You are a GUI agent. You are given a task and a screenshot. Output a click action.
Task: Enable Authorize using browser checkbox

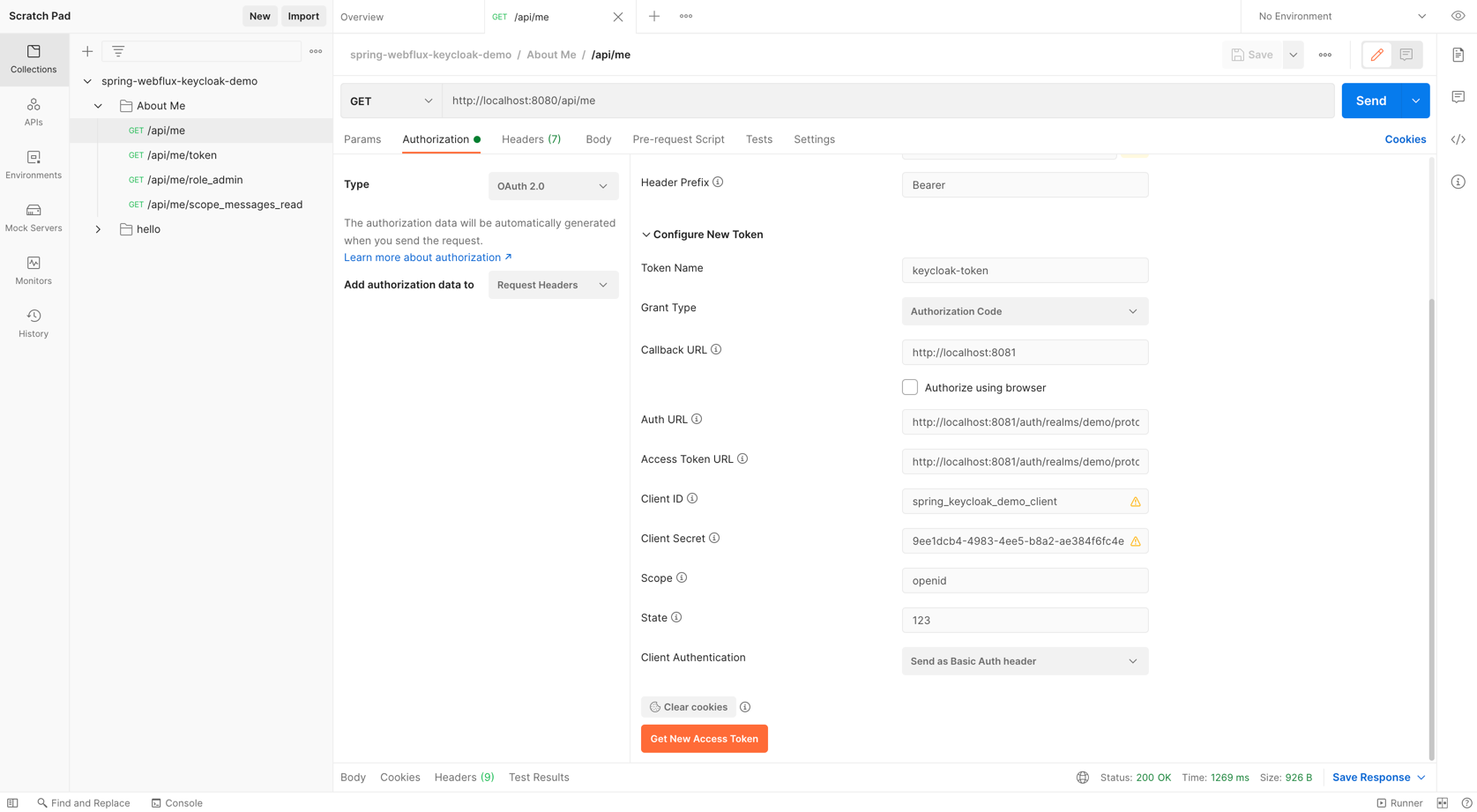[910, 387]
